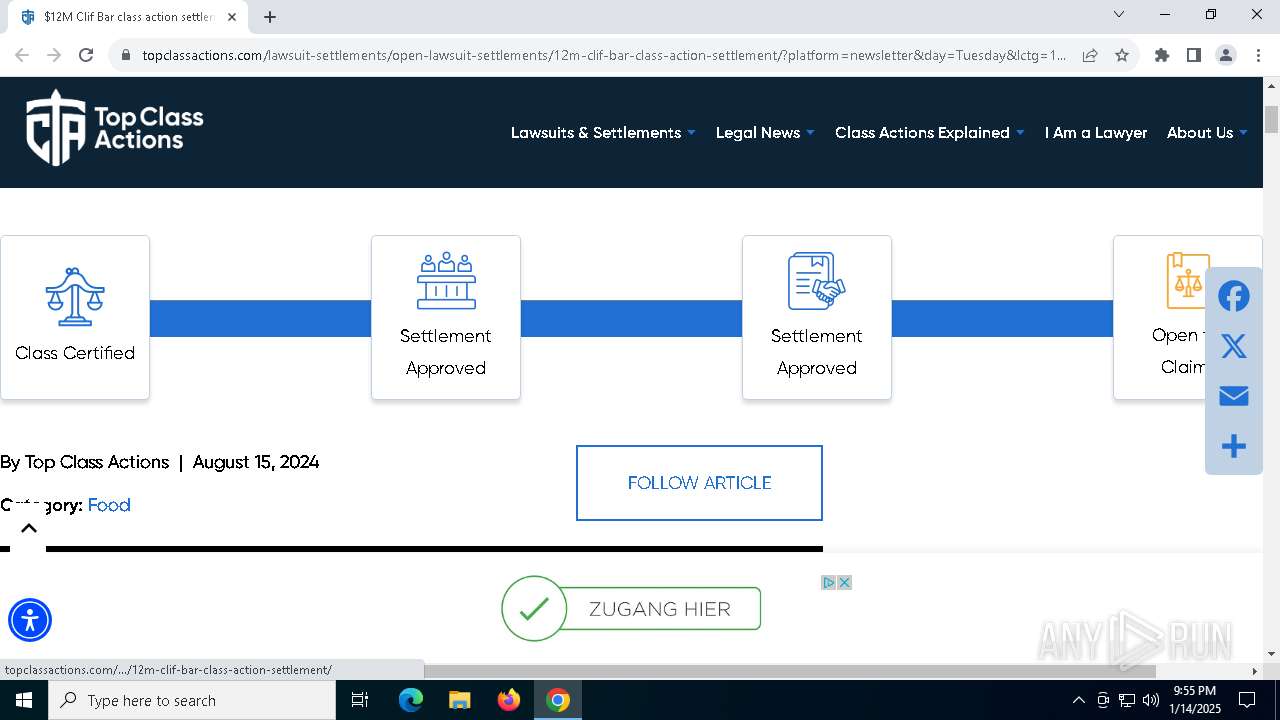
Task: Share the article on X
Action: point(1234,346)
